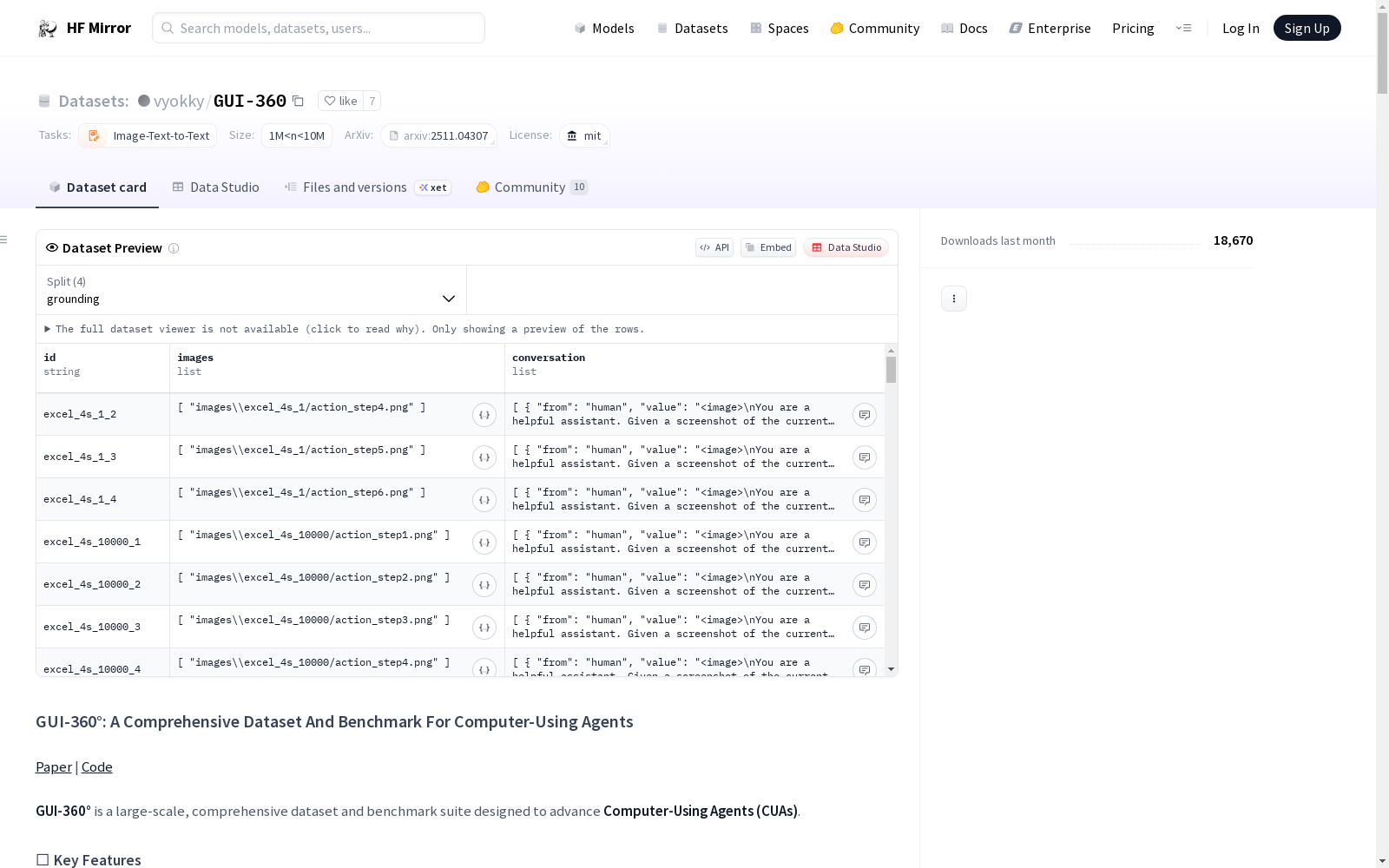Viewport: 1389px width, 868px height.
Task: Click the id column header
Action: click(x=103, y=368)
